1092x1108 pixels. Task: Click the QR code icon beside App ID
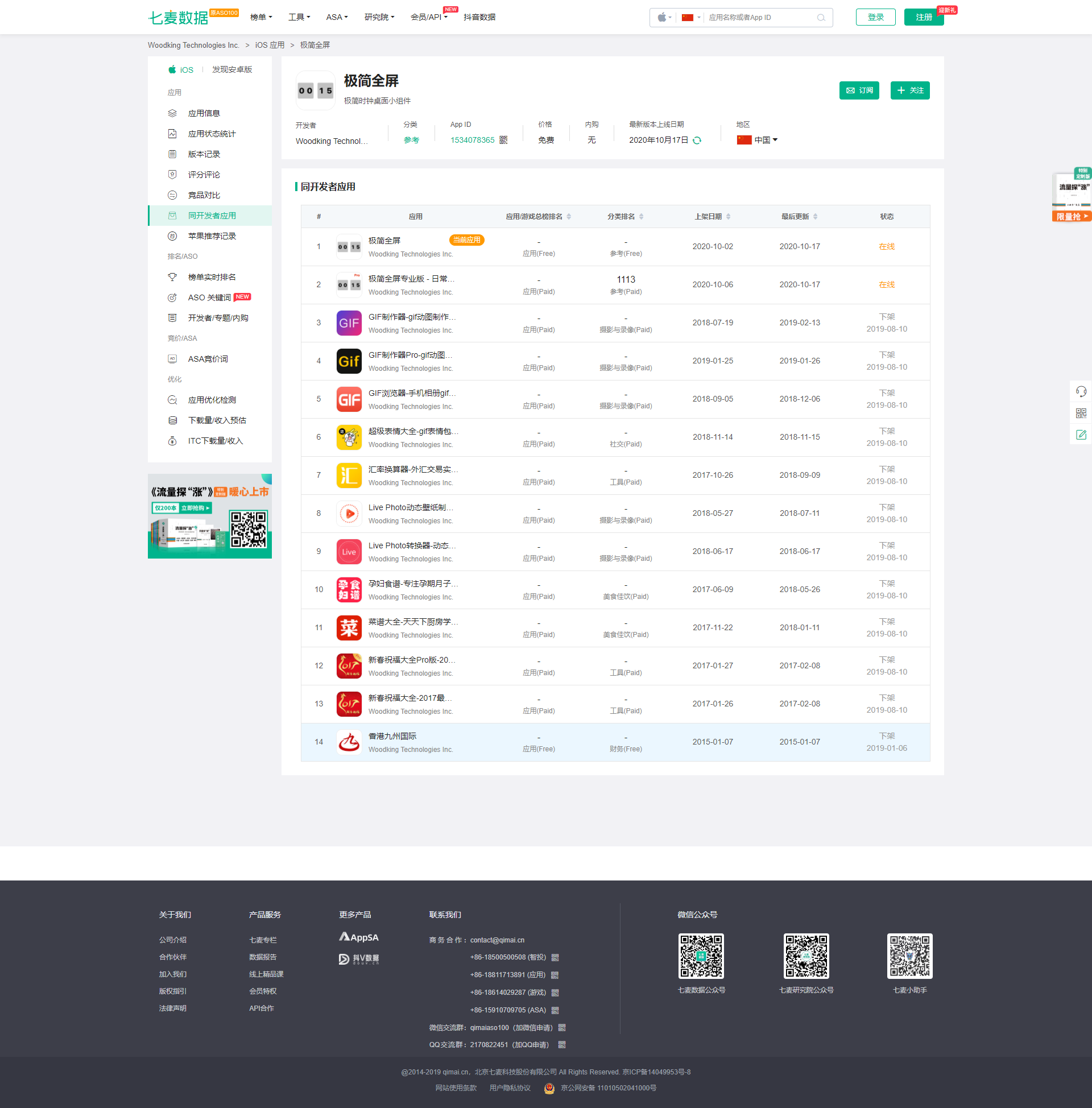point(503,140)
